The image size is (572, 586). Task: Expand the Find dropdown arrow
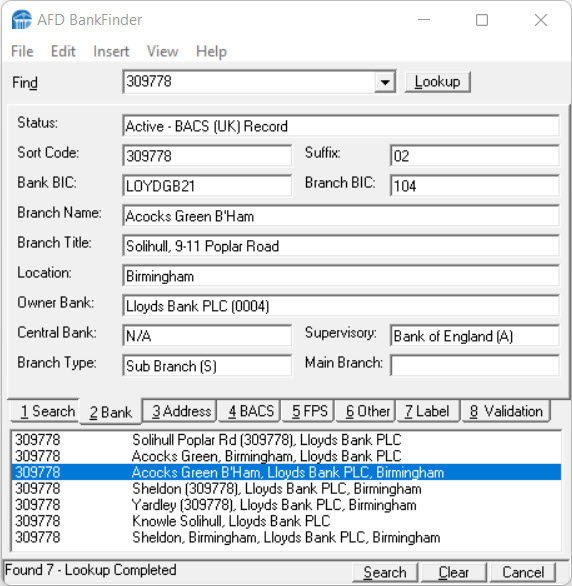(385, 82)
